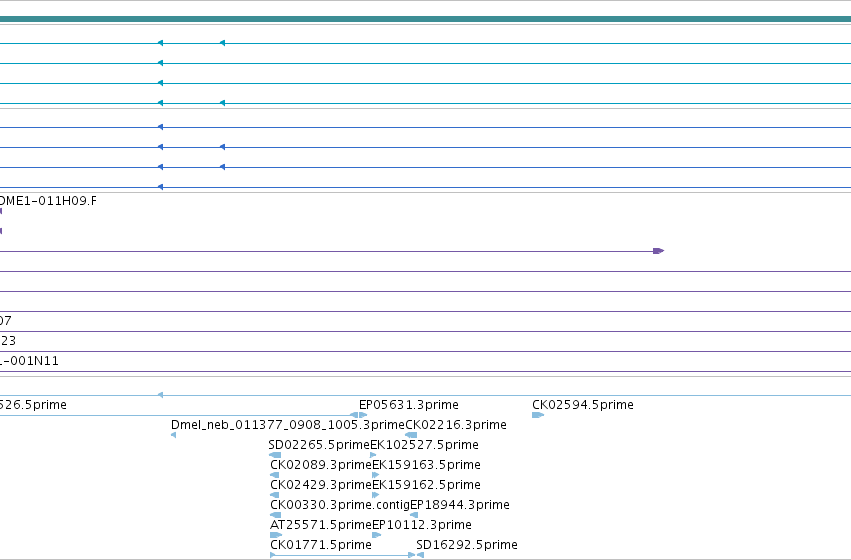Image resolution: width=851 pixels, height=560 pixels.
Task: Click the feature glyph under EP10112.3prime
Action: point(376,535)
